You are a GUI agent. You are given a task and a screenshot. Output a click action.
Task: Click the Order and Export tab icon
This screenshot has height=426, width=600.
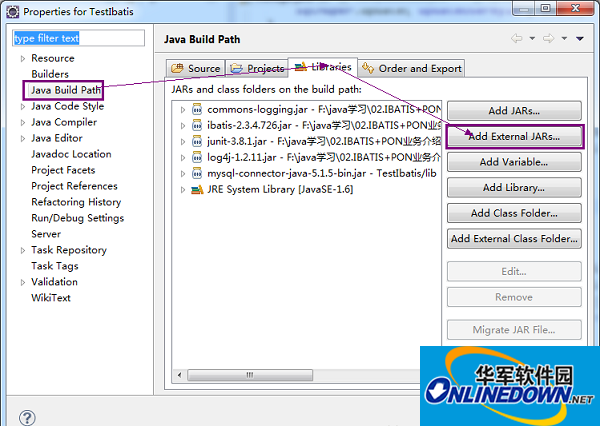(x=368, y=68)
